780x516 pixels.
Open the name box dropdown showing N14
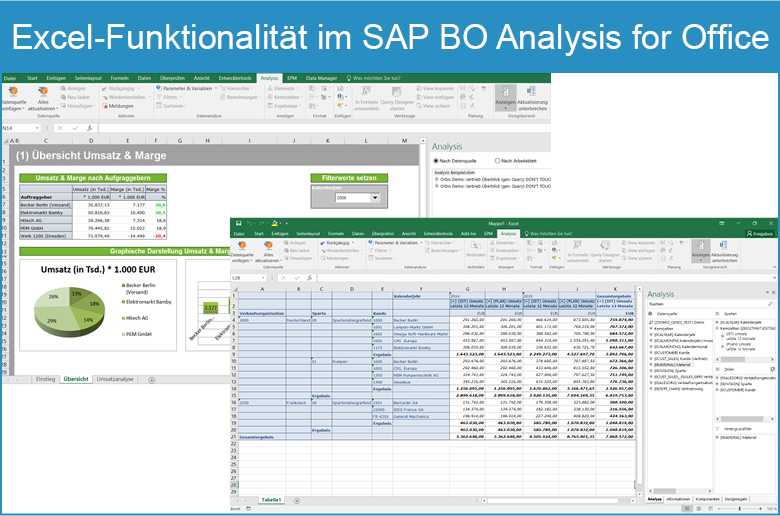coord(37,128)
